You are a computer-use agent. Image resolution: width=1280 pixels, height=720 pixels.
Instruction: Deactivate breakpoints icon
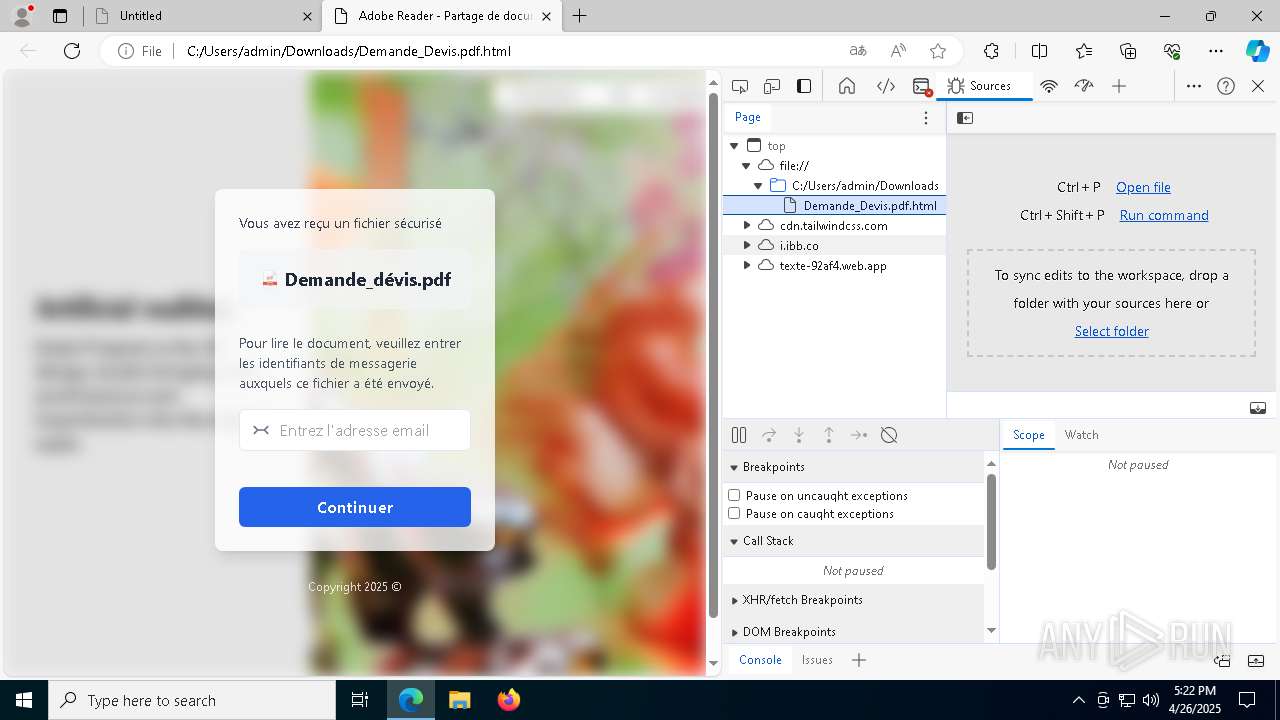[889, 435]
